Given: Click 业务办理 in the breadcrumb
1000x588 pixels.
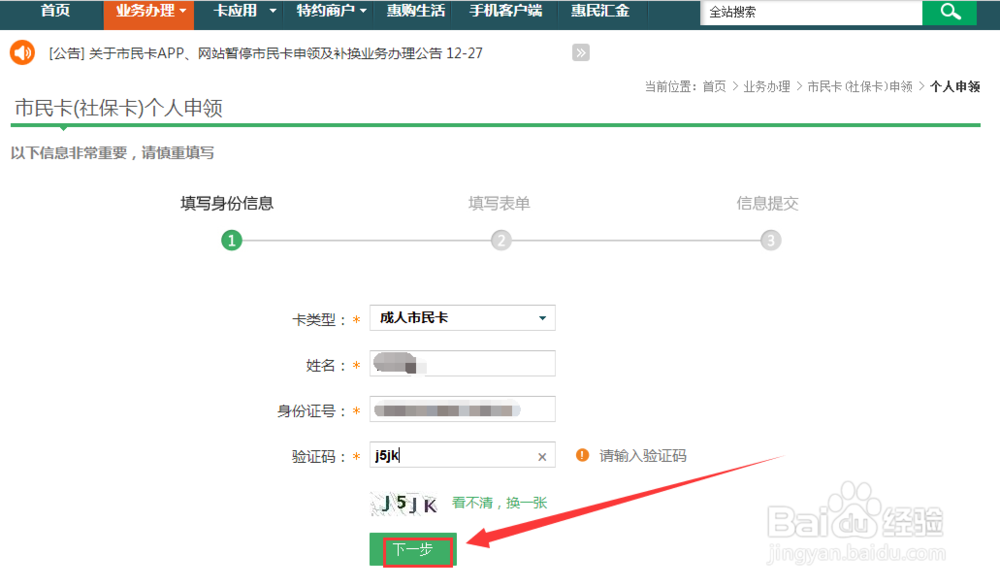Looking at the screenshot, I should [x=767, y=86].
